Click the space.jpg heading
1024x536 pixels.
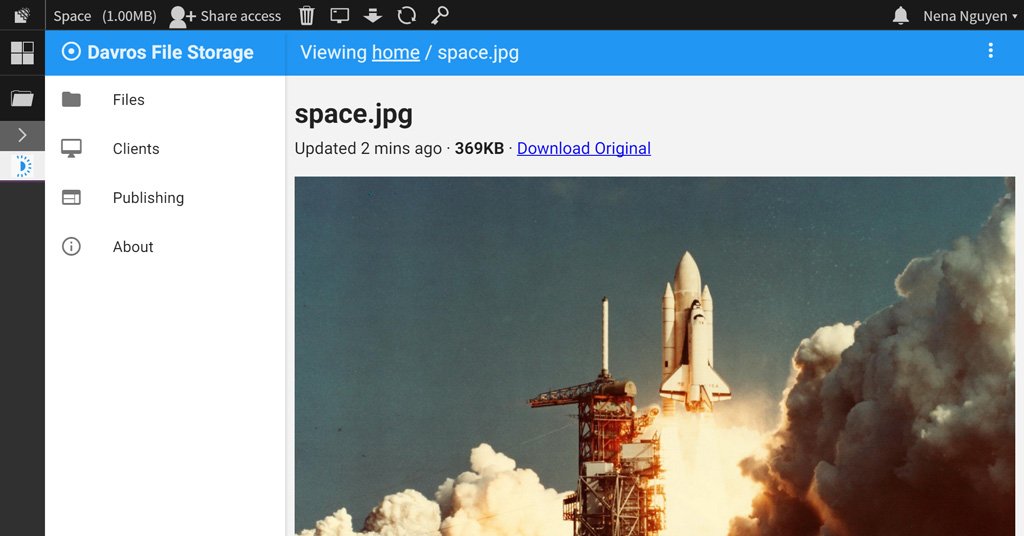[353, 114]
